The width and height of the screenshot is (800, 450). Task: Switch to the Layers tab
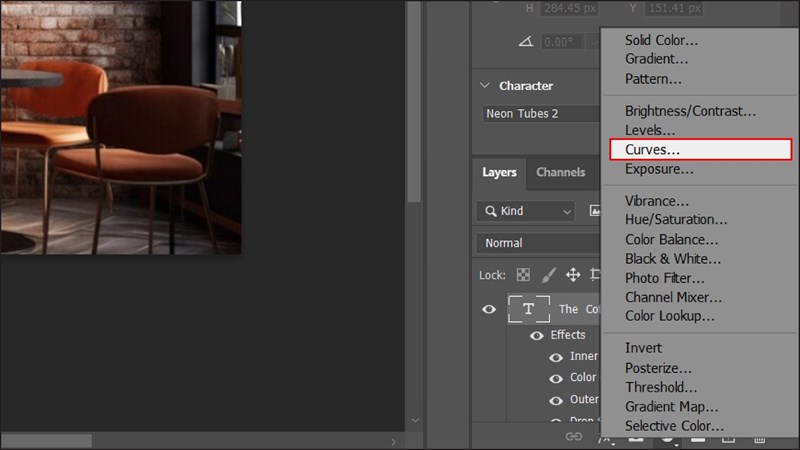[499, 172]
